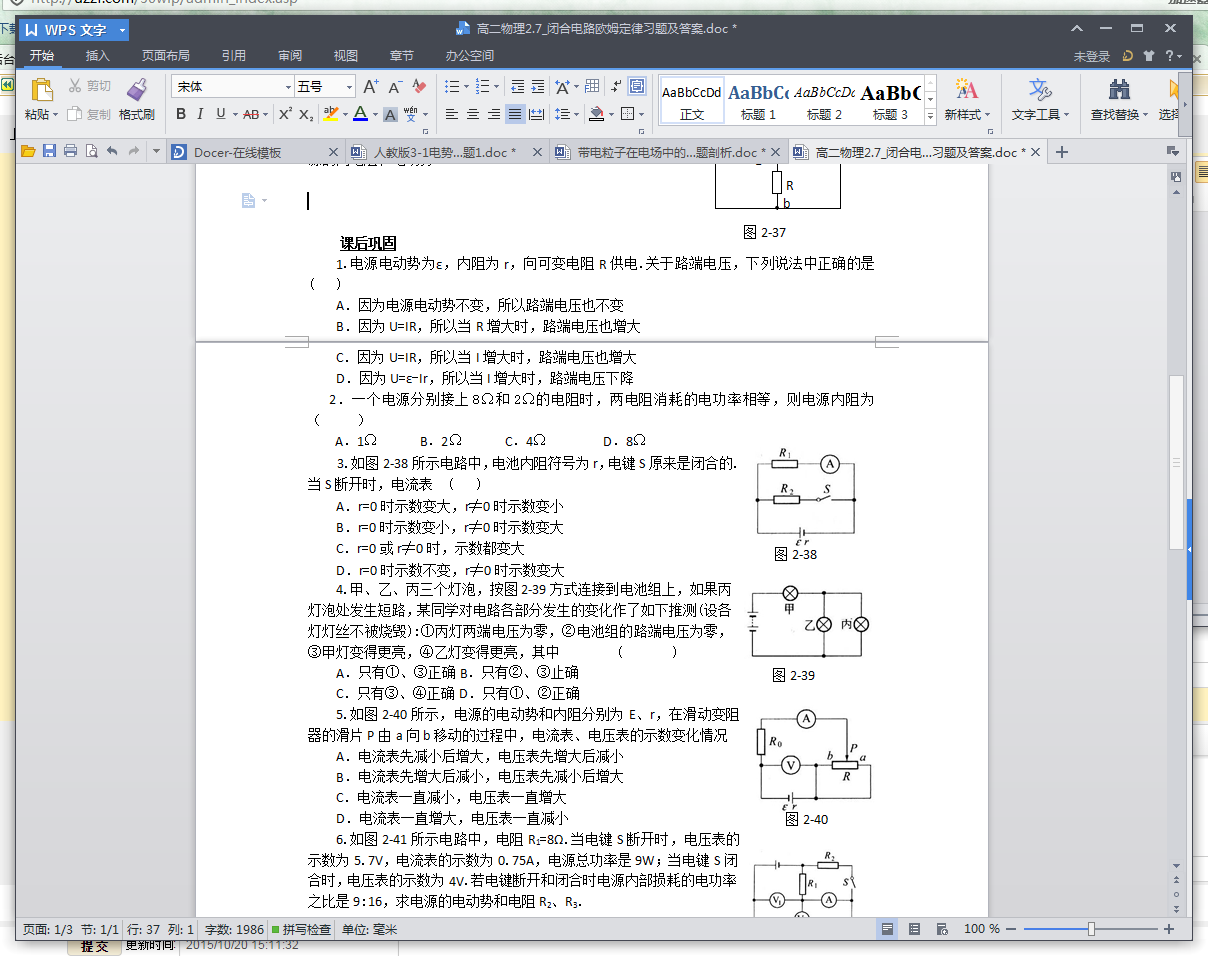Screen dimensions: 1208x956
Task: Click the Copy (复制) button
Action: [x=90, y=114]
